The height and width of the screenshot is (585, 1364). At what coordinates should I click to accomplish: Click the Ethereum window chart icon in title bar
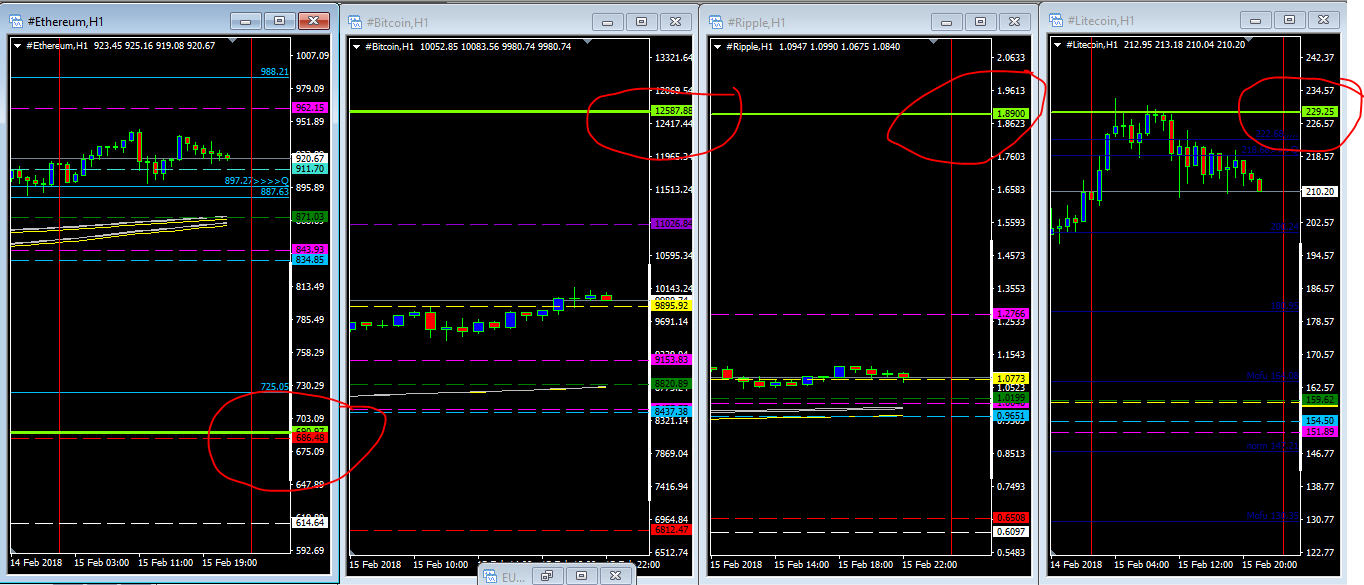[x=15, y=20]
